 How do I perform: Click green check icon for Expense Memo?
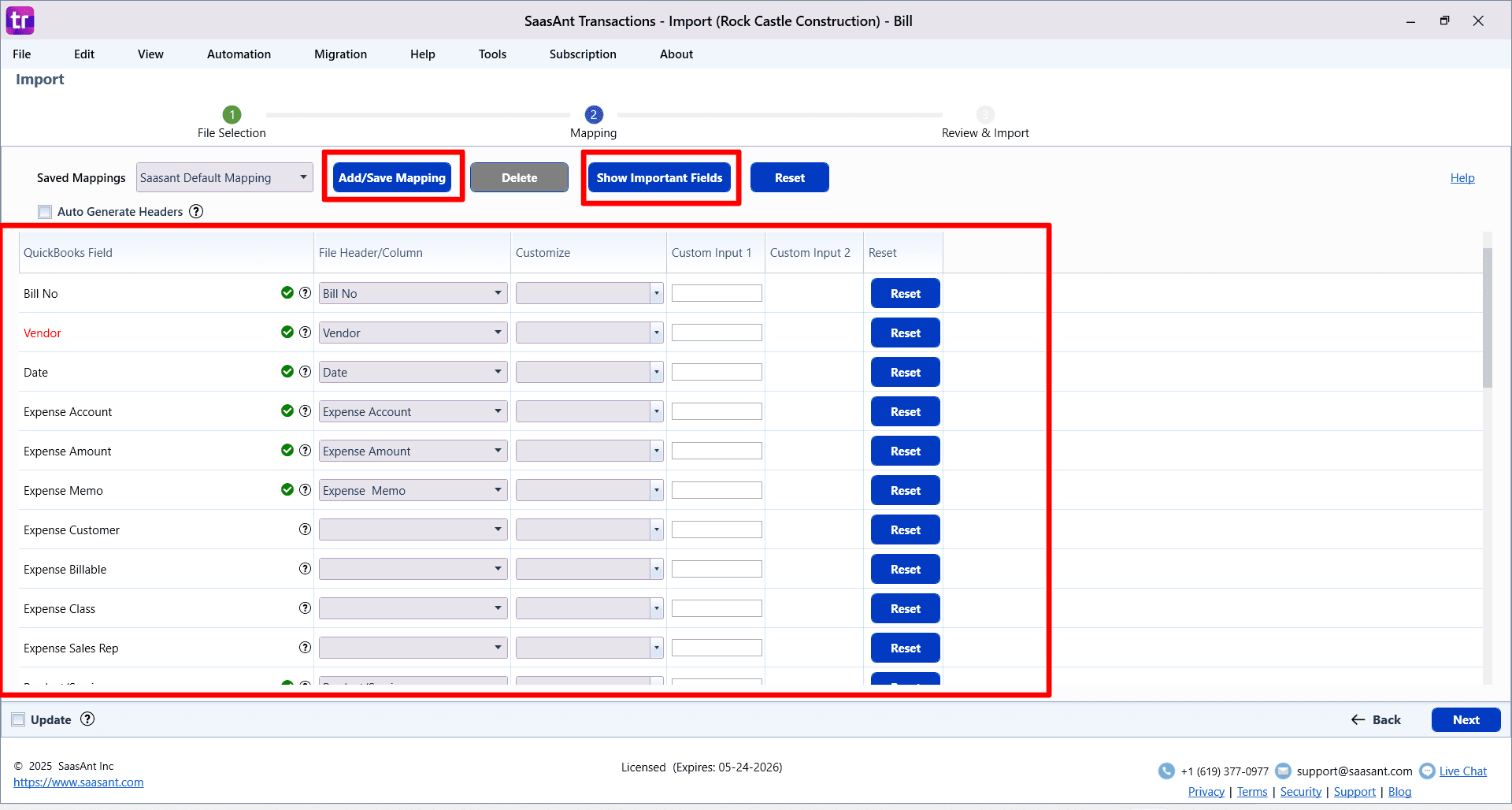(x=287, y=490)
